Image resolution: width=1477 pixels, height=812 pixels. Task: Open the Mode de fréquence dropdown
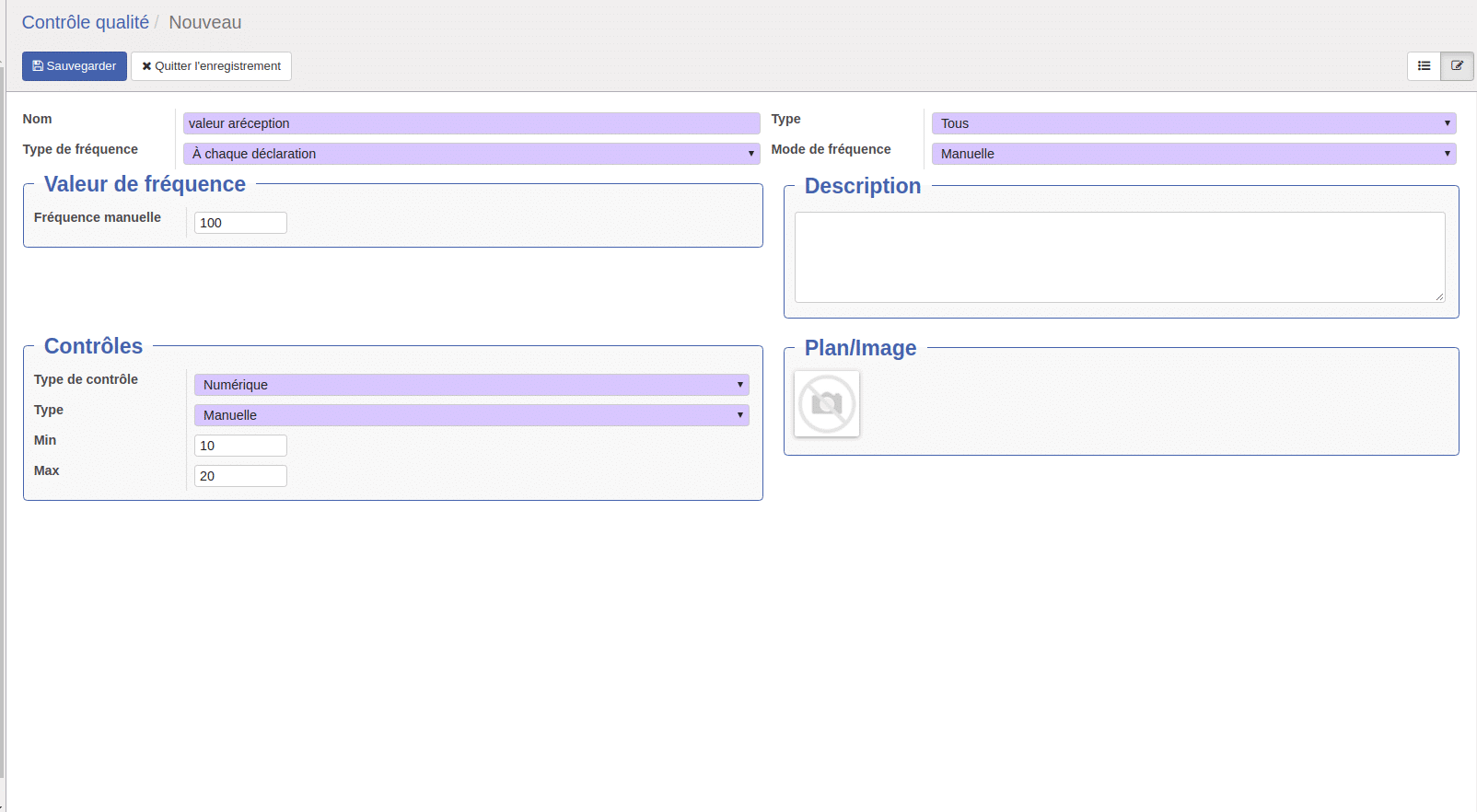click(1194, 154)
